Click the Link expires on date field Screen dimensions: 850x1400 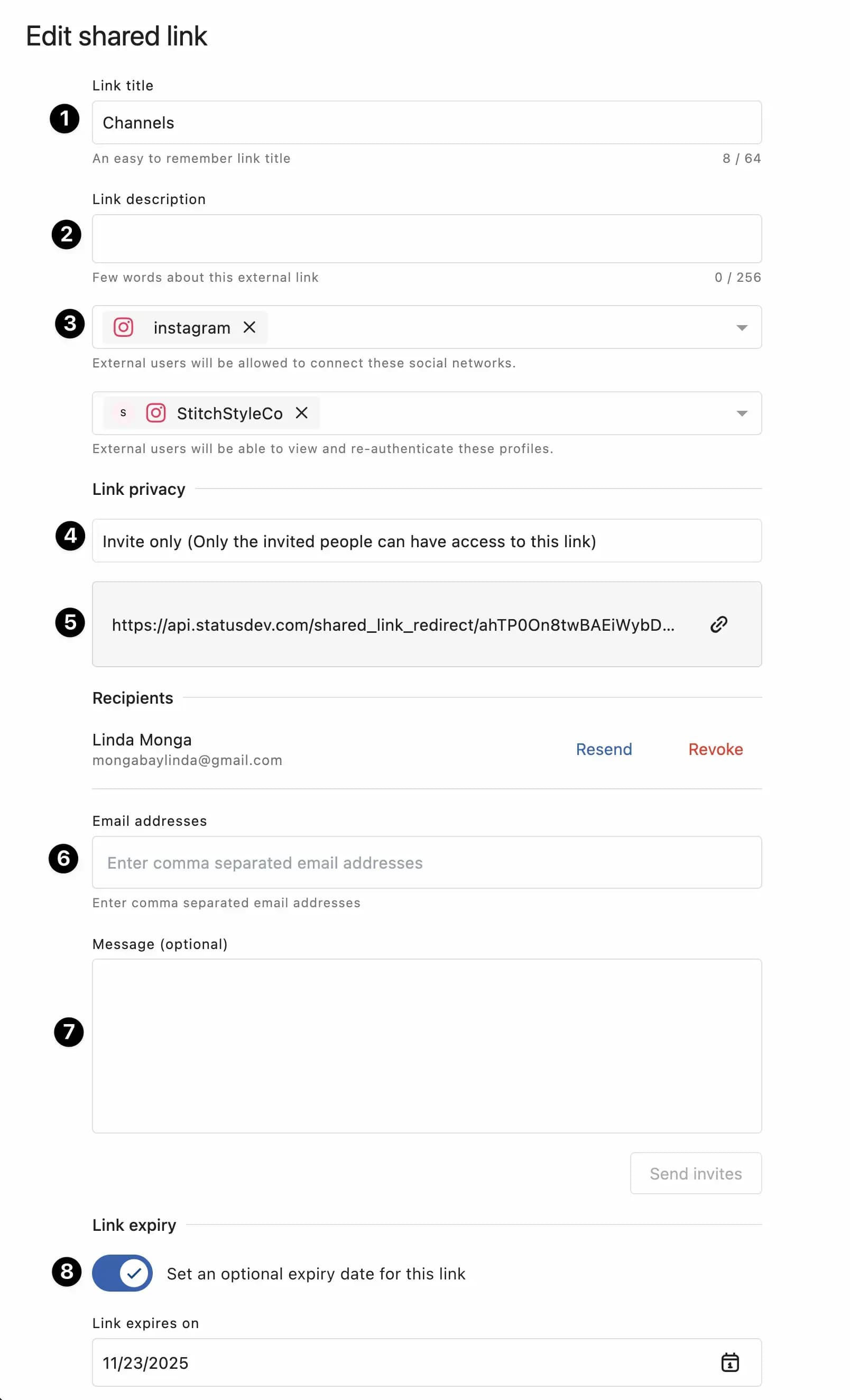tap(398, 1362)
